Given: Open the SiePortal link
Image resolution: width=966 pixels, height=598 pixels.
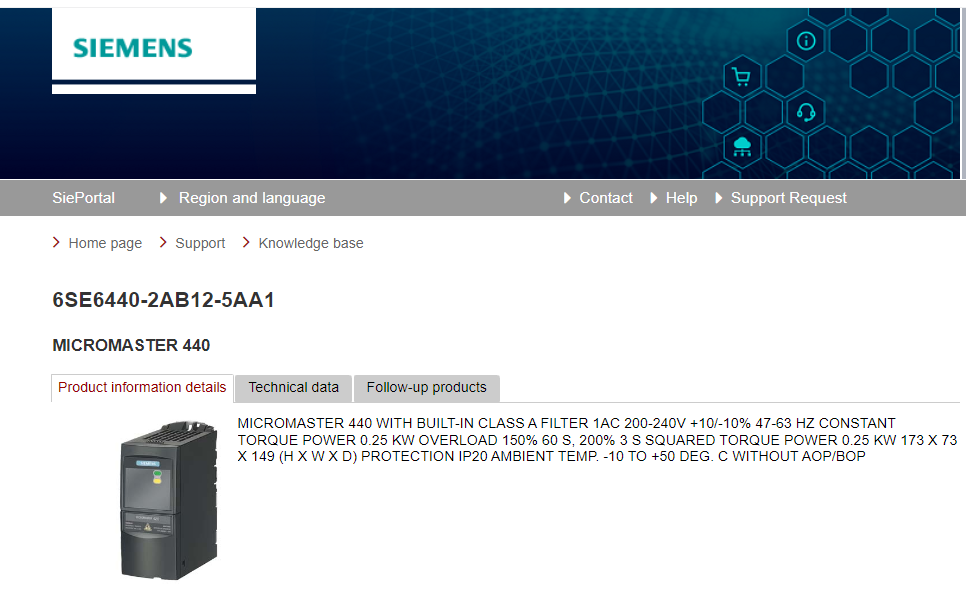Looking at the screenshot, I should (x=83, y=198).
